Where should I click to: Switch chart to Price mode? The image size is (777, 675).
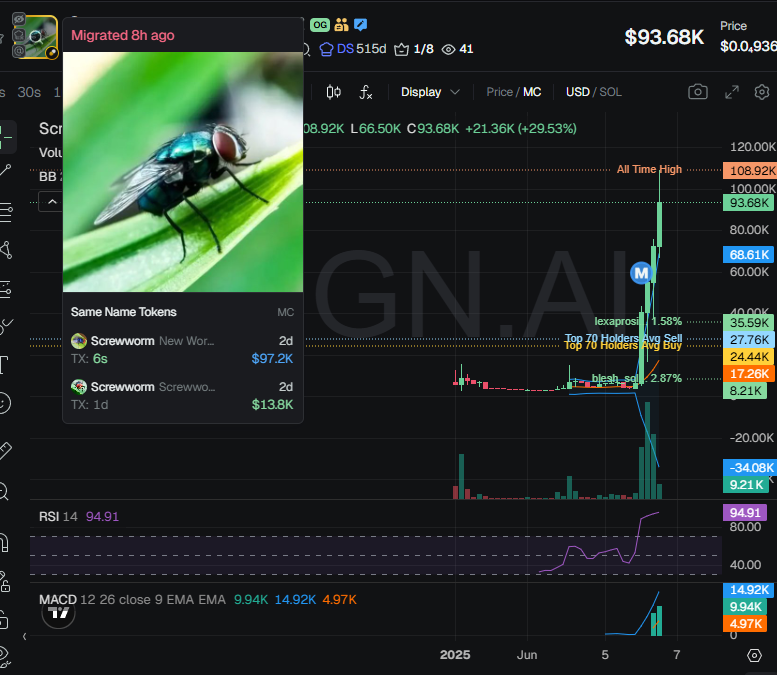[x=499, y=92]
